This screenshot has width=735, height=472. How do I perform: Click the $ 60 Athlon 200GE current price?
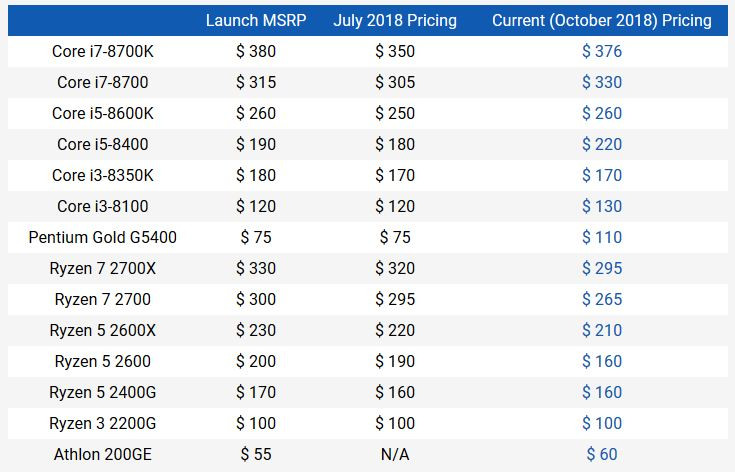(602, 454)
